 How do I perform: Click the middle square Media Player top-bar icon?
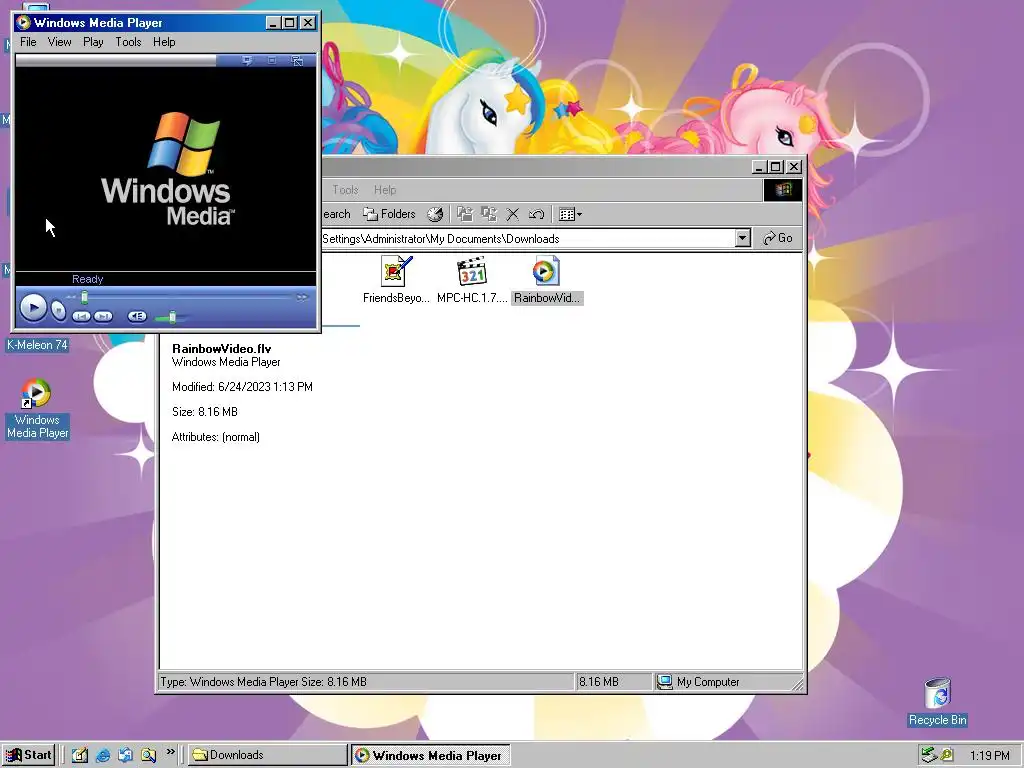272,61
